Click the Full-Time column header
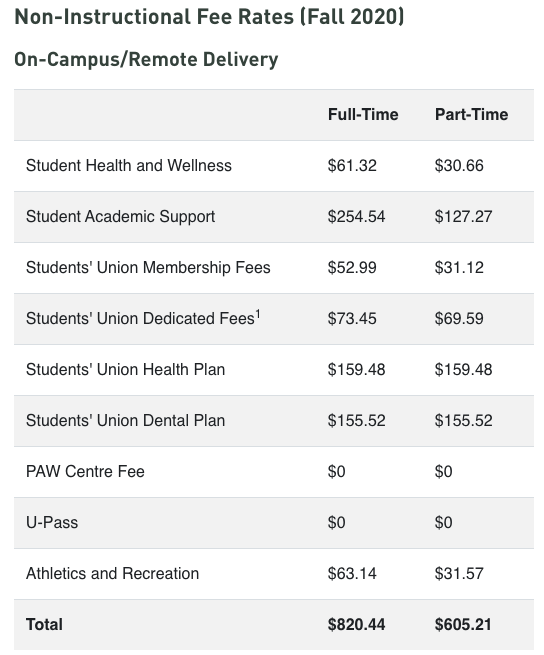 pos(363,114)
